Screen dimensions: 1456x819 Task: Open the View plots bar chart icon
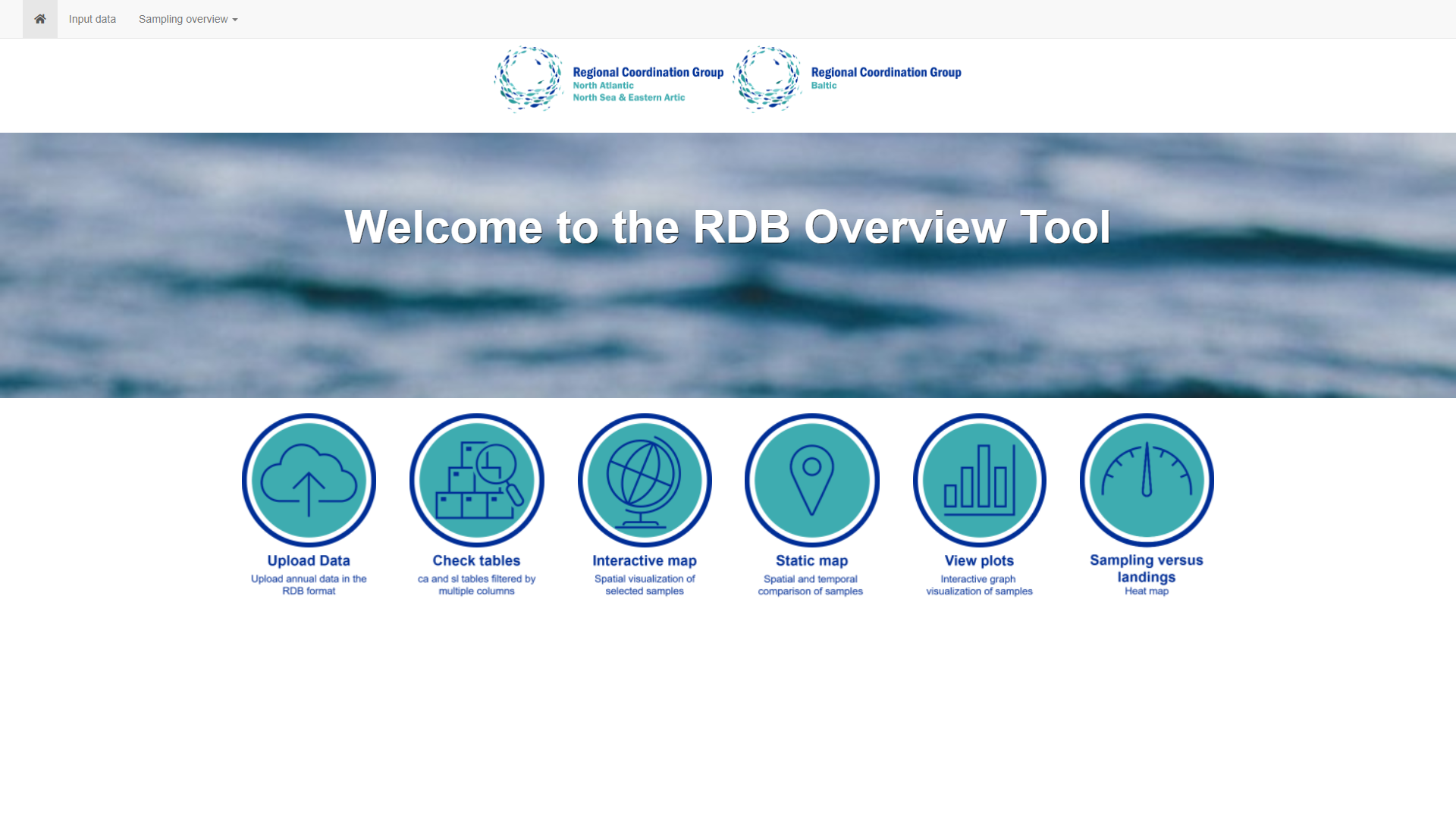click(980, 480)
